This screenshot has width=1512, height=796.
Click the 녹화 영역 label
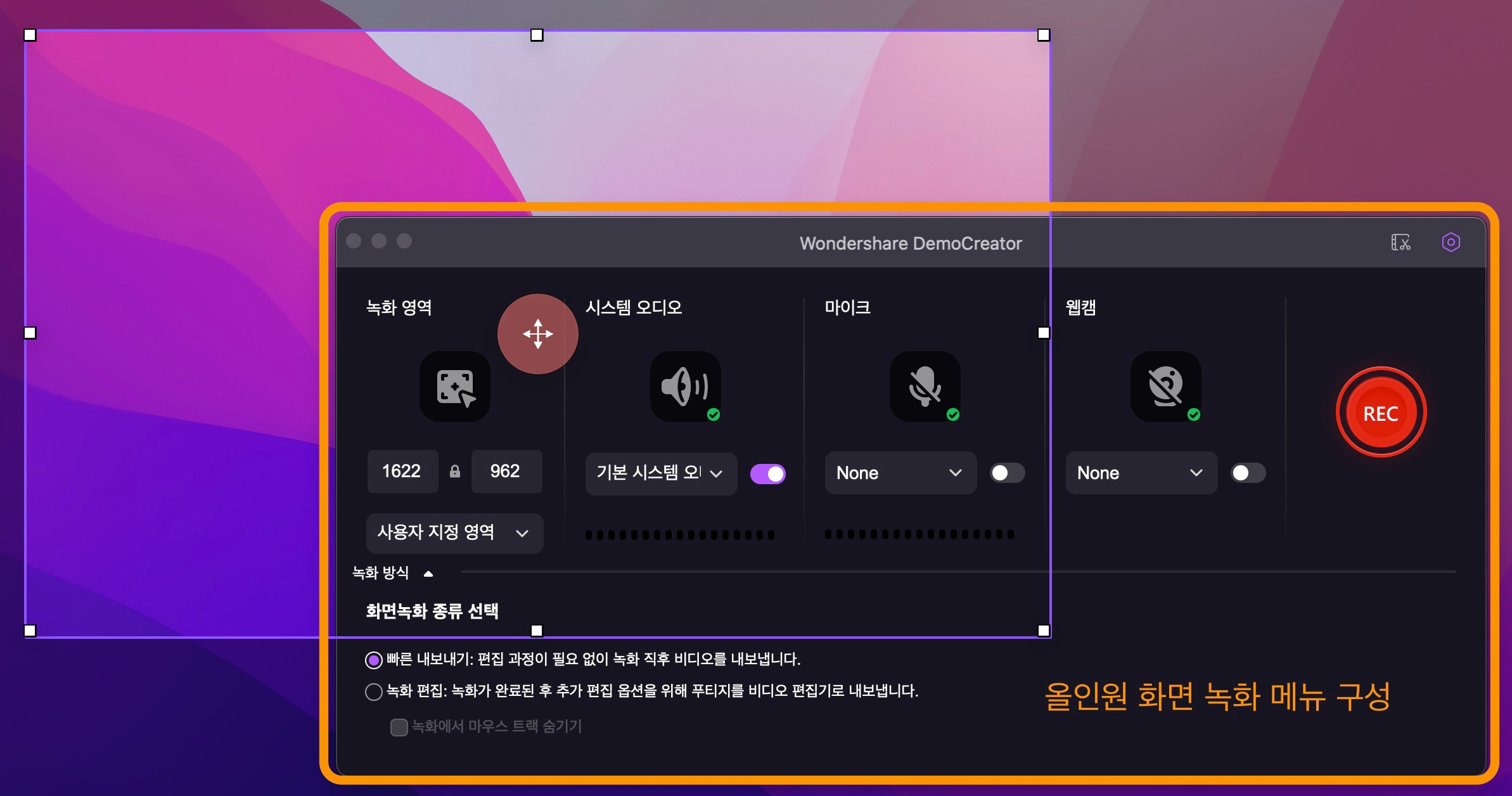(x=399, y=307)
